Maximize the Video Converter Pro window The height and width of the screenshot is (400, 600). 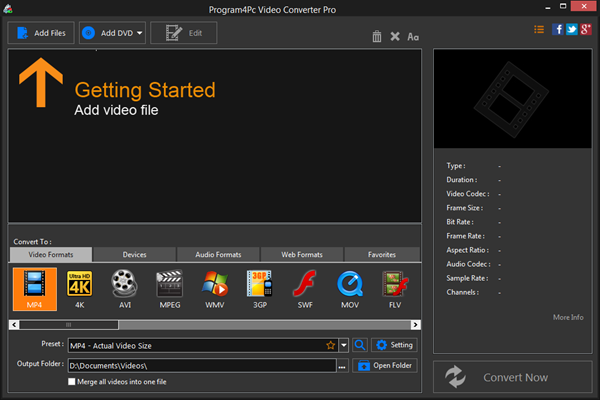(563, 6)
